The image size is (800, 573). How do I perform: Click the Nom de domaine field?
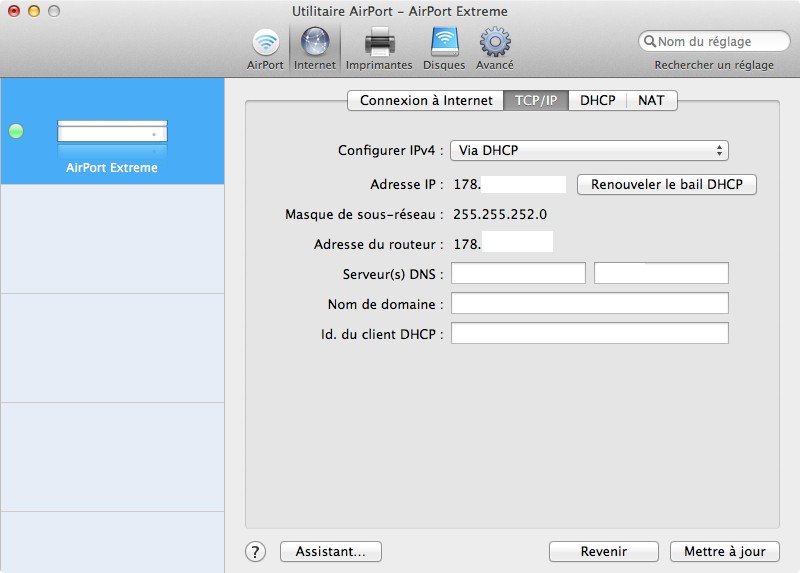tap(589, 304)
